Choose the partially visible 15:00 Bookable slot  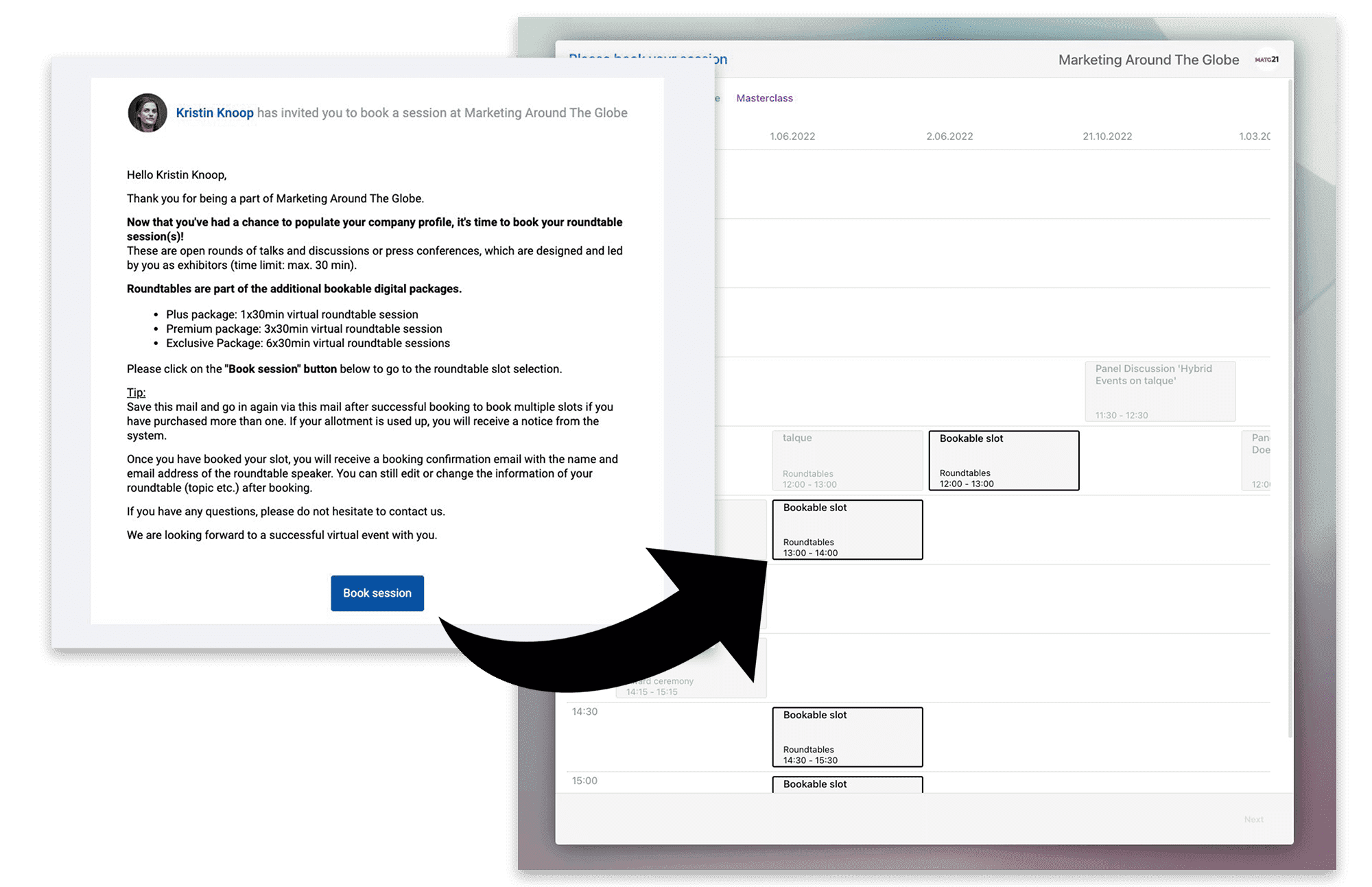click(x=847, y=784)
